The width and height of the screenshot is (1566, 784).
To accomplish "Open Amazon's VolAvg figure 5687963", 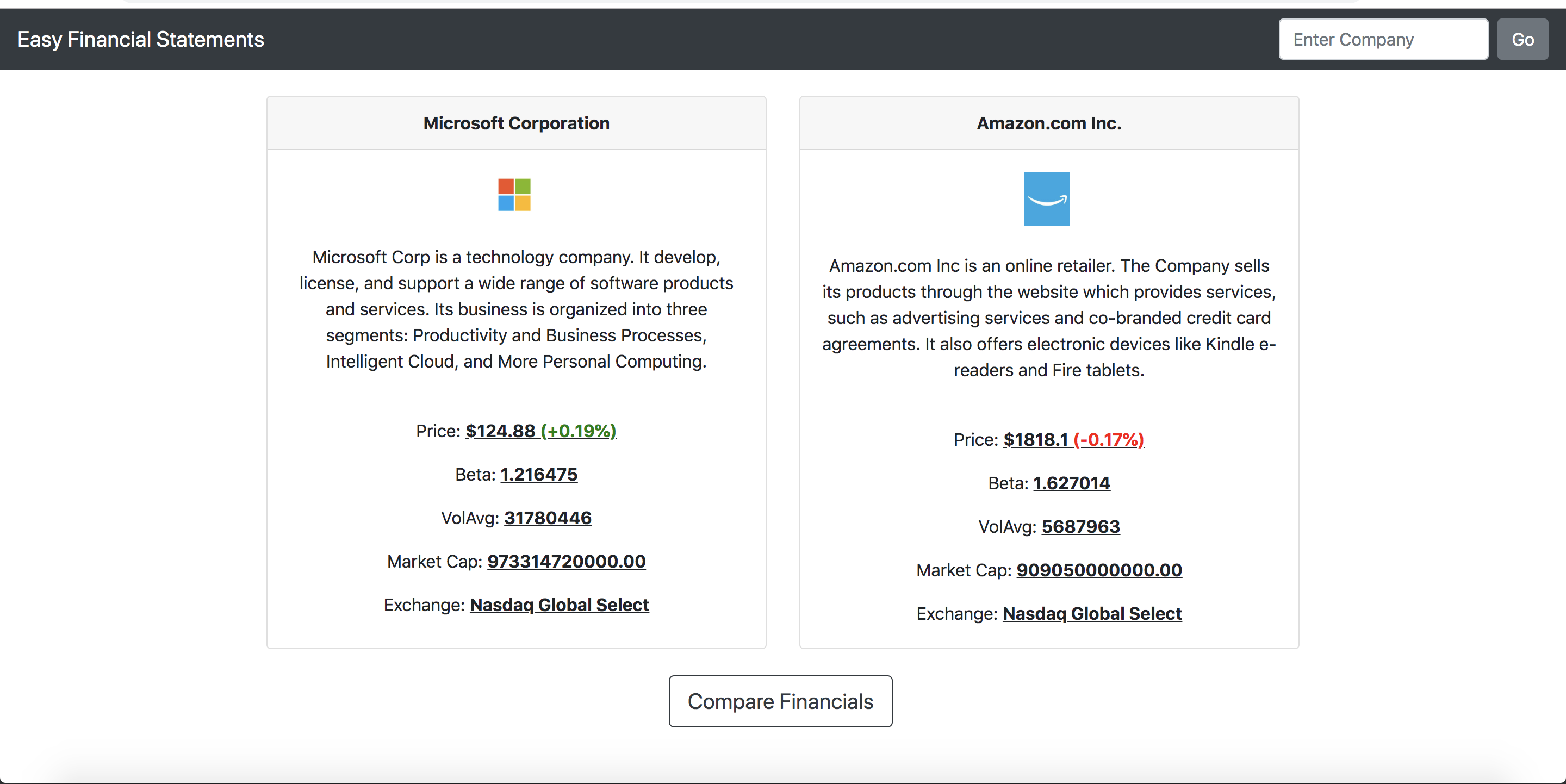I will (1080, 527).
